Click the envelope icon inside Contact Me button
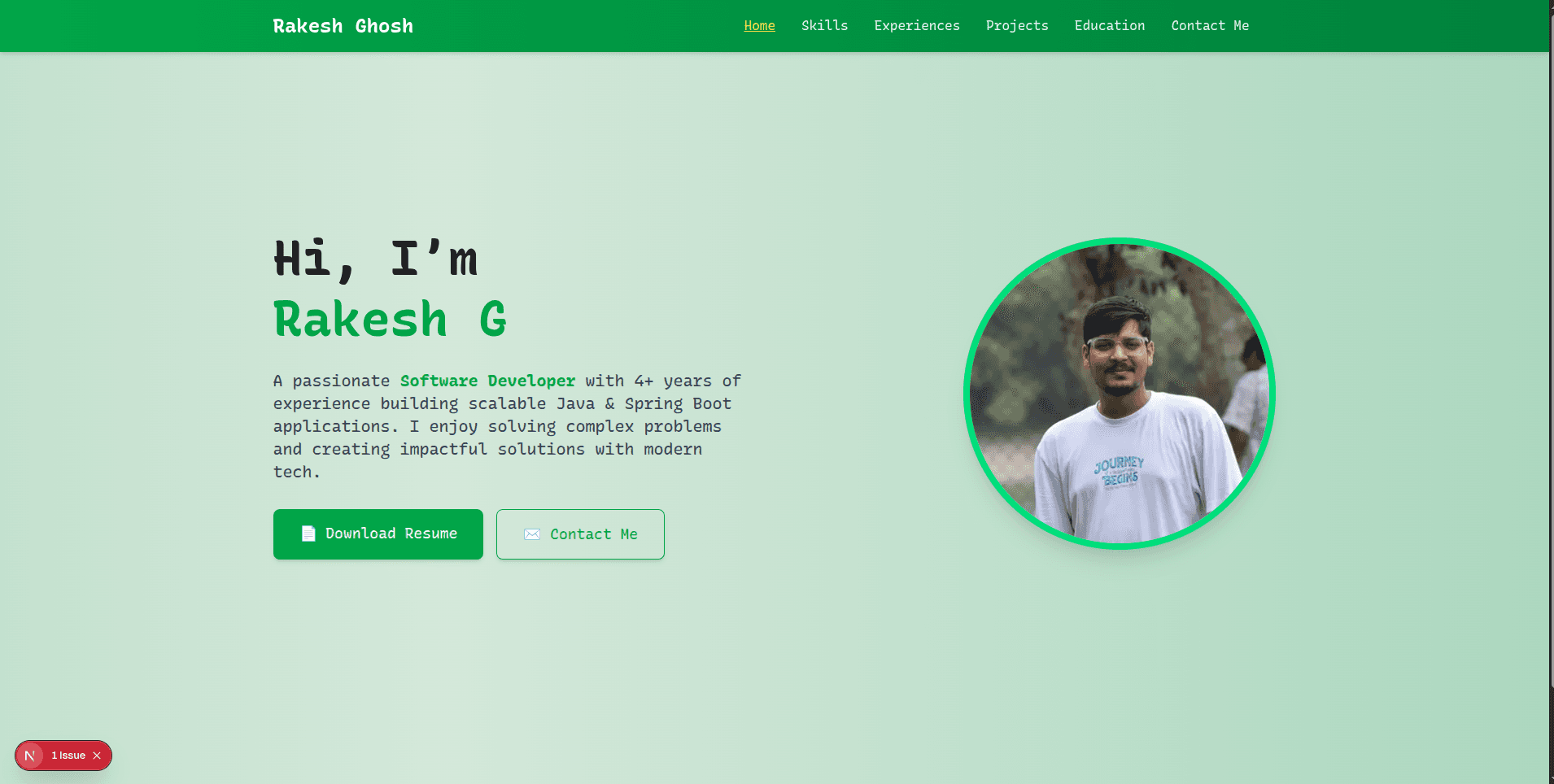The width and height of the screenshot is (1554, 784). pos(532,534)
